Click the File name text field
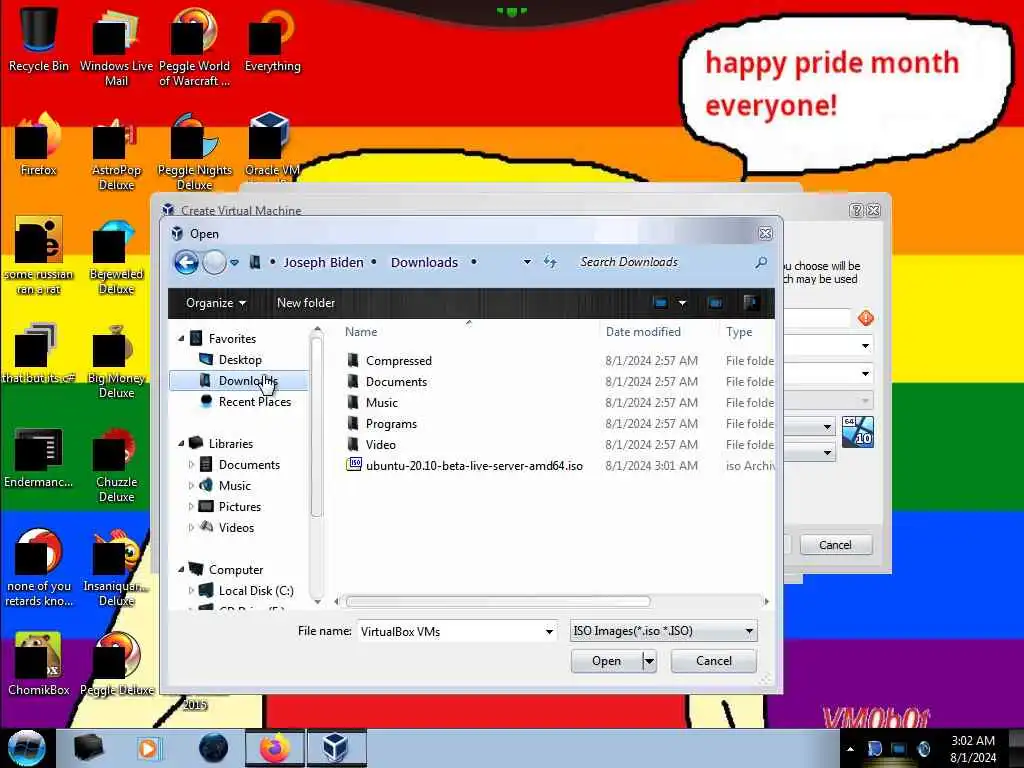The width and height of the screenshot is (1024, 768). click(x=451, y=632)
